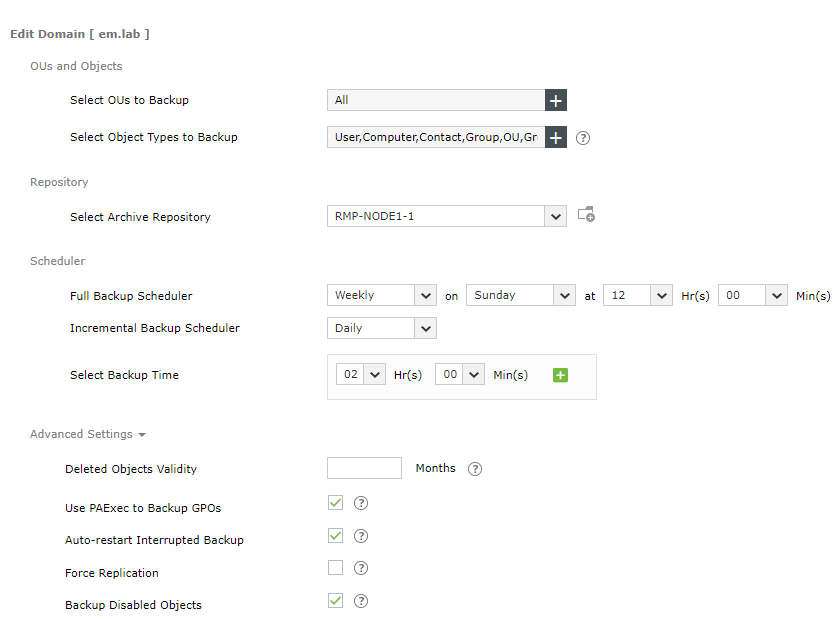
Task: Click the Repository section label
Action: 59,182
